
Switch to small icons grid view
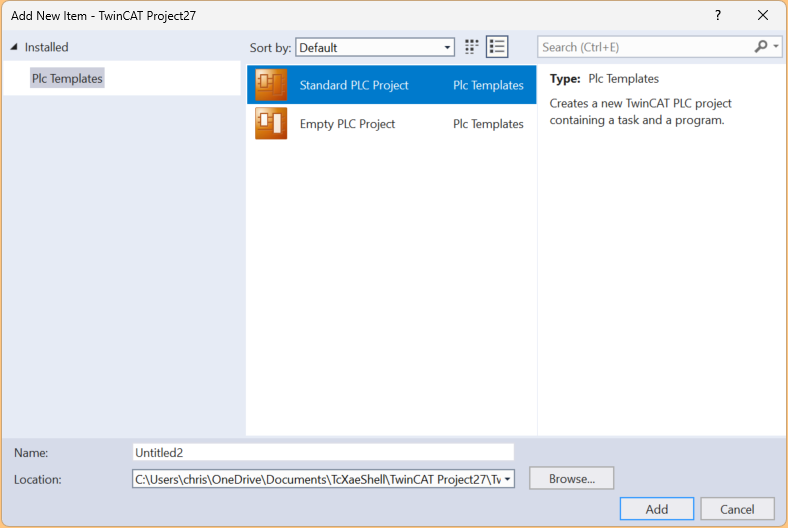[x=471, y=47]
